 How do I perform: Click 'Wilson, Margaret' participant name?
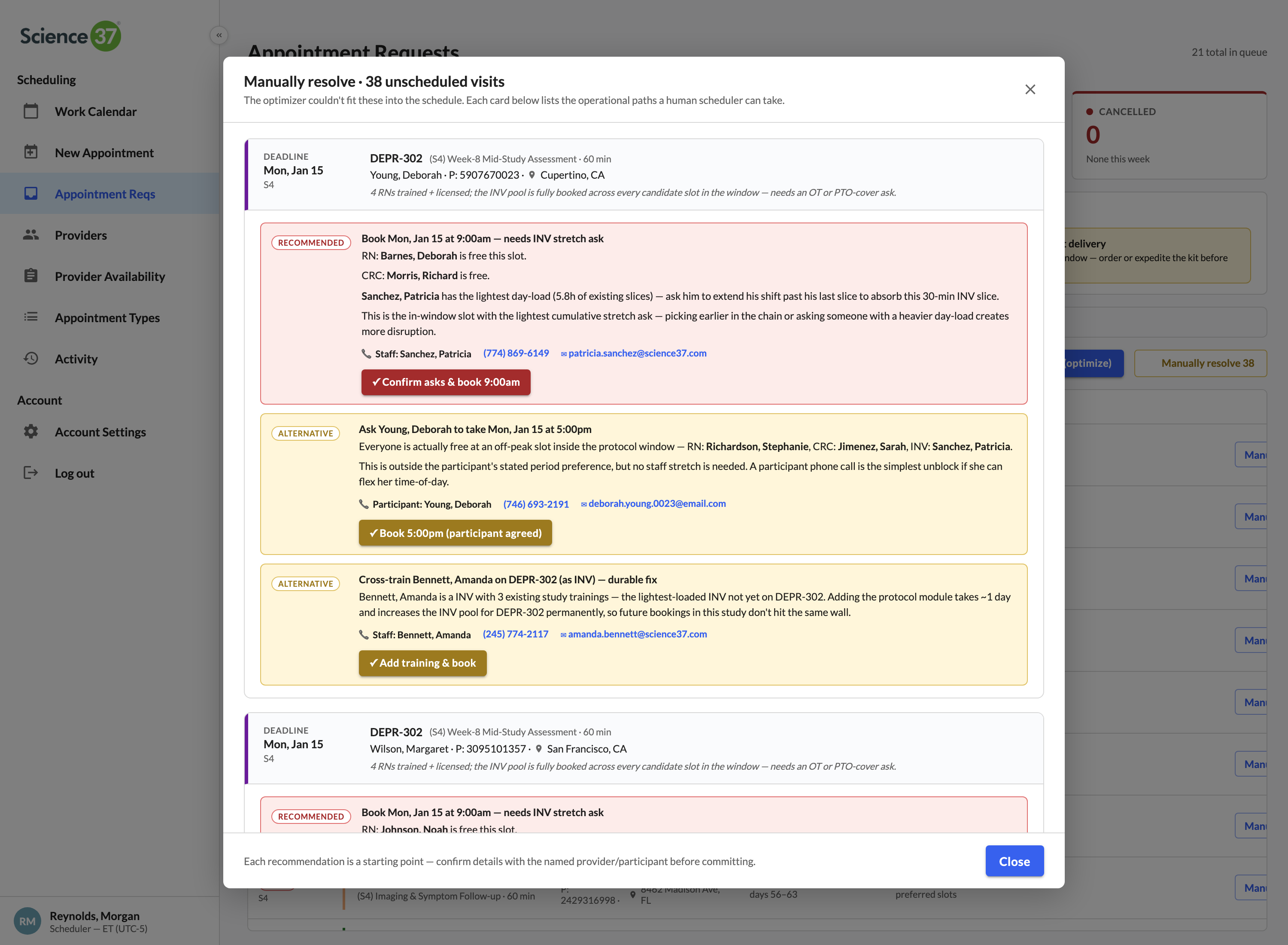coord(409,749)
